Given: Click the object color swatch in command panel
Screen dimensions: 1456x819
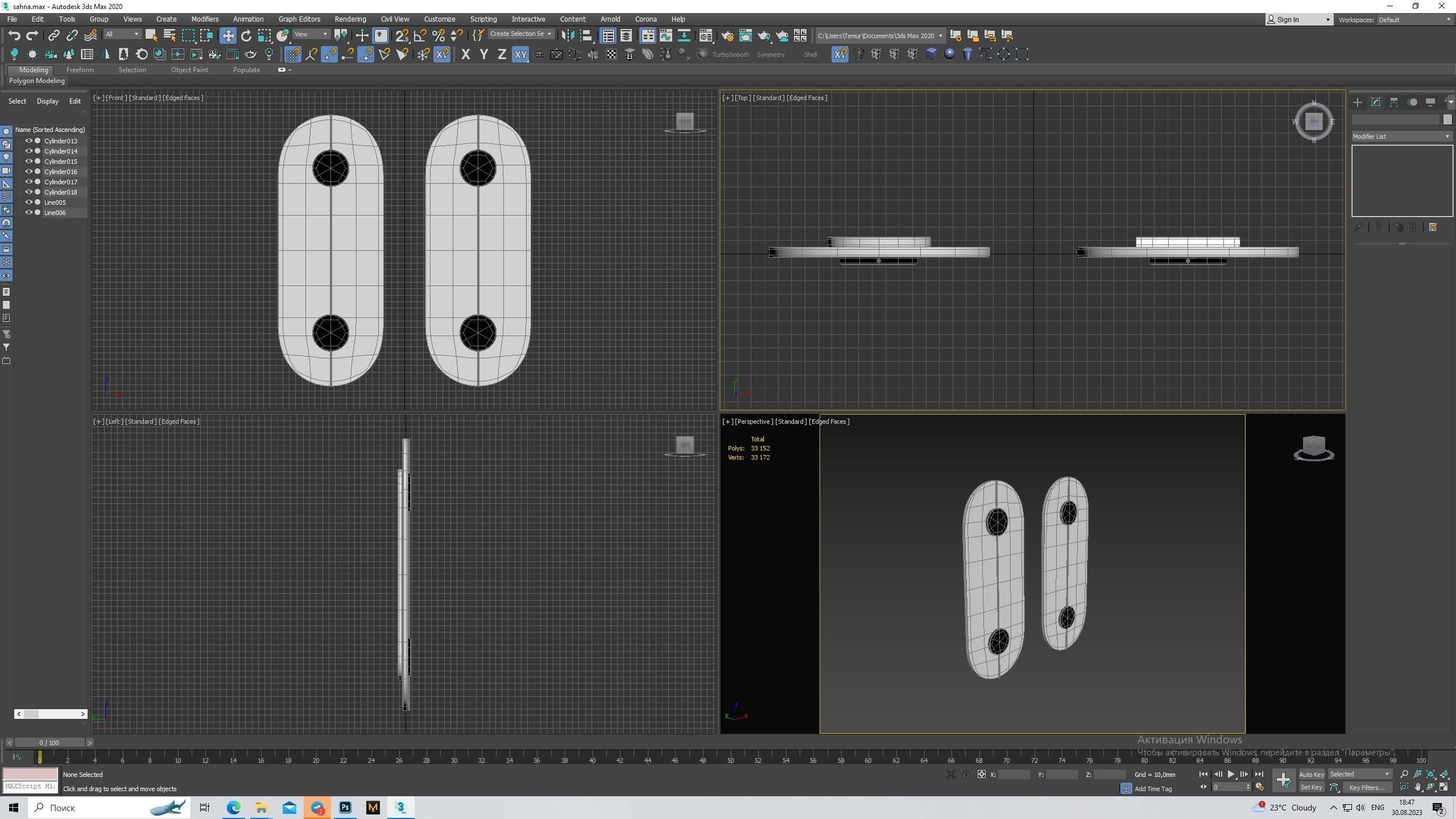Looking at the screenshot, I should pyautogui.click(x=1447, y=119).
